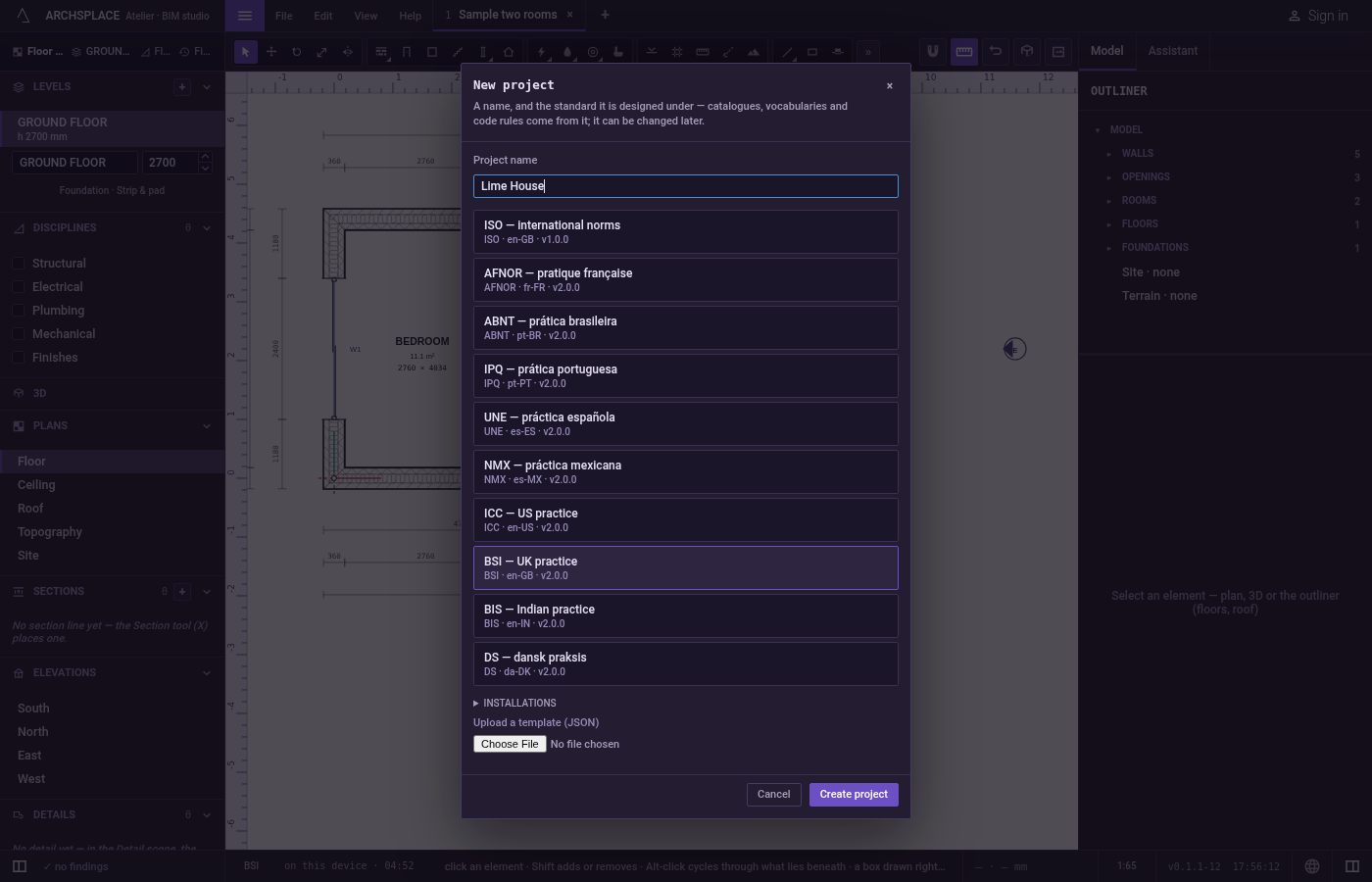Tick the Electrical discipline checkbox
Viewport: 1372px width, 882px height.
point(18,287)
